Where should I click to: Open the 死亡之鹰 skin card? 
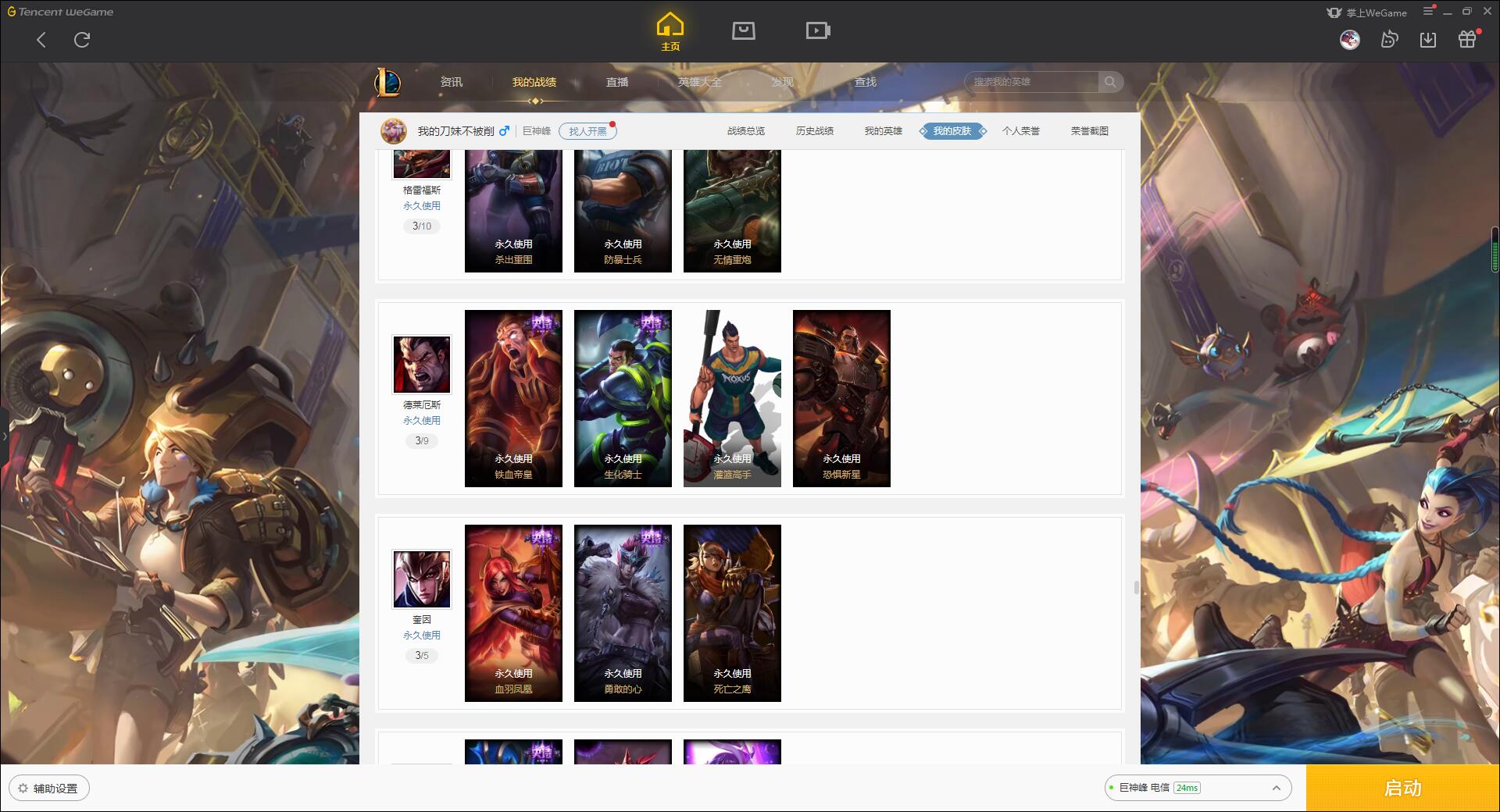coord(732,613)
